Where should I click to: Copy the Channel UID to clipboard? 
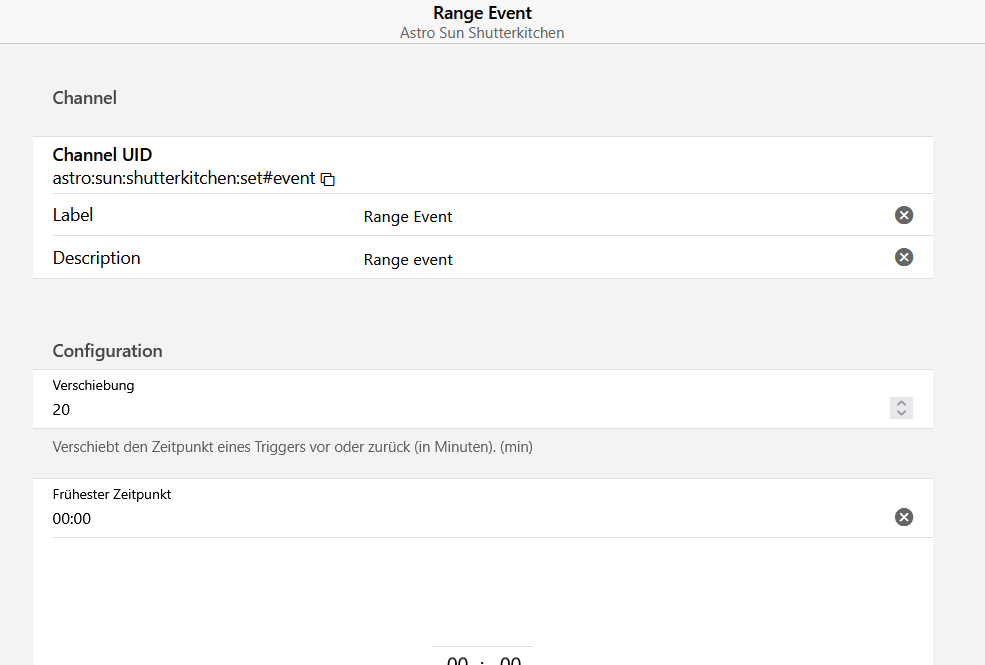click(x=328, y=180)
